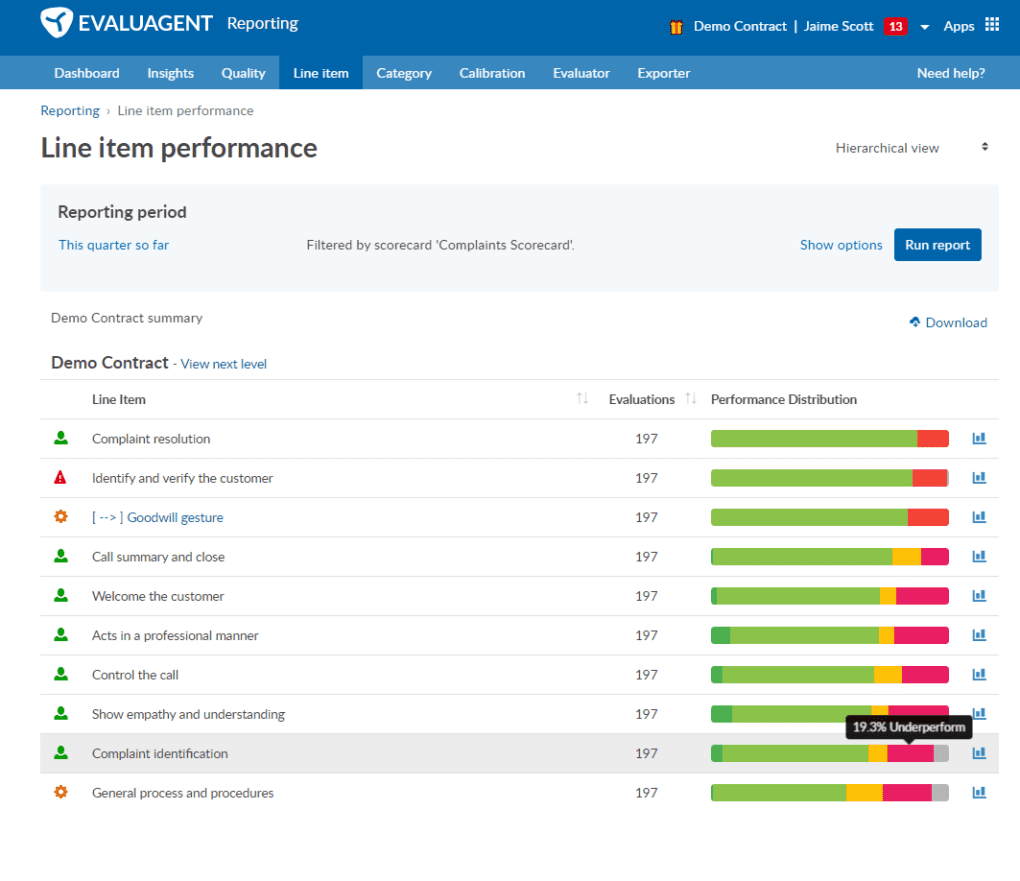
Task: Click the green agent icon beside Welcome the customer
Action: pos(62,596)
